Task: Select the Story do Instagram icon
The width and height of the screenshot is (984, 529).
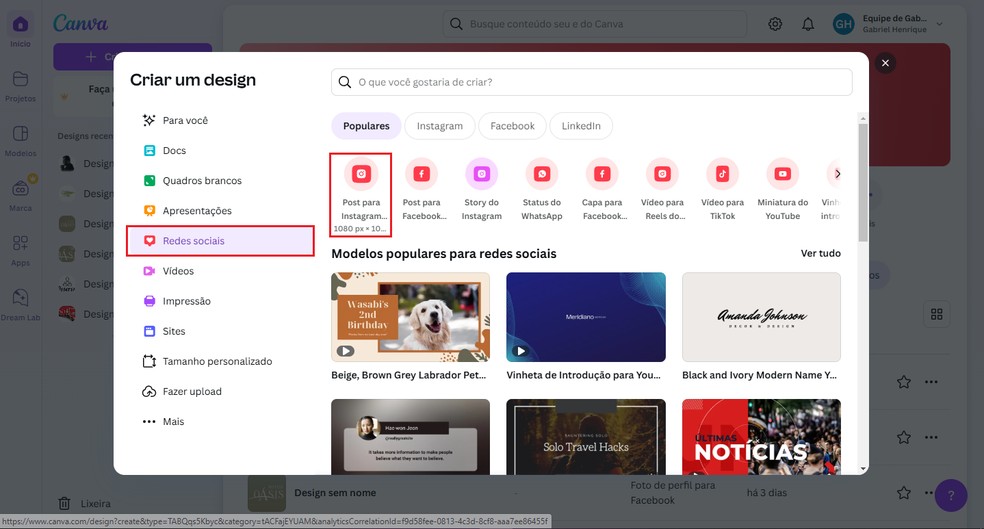Action: pyautogui.click(x=481, y=174)
